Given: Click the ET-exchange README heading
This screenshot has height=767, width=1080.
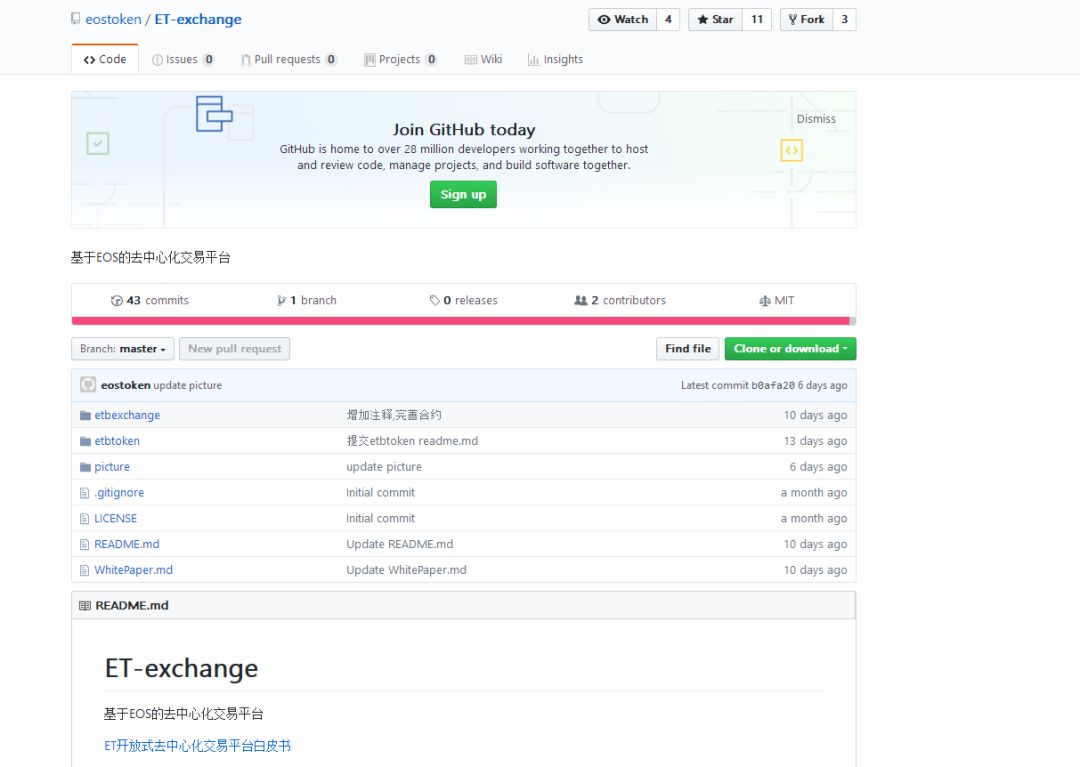Looking at the screenshot, I should [x=181, y=669].
